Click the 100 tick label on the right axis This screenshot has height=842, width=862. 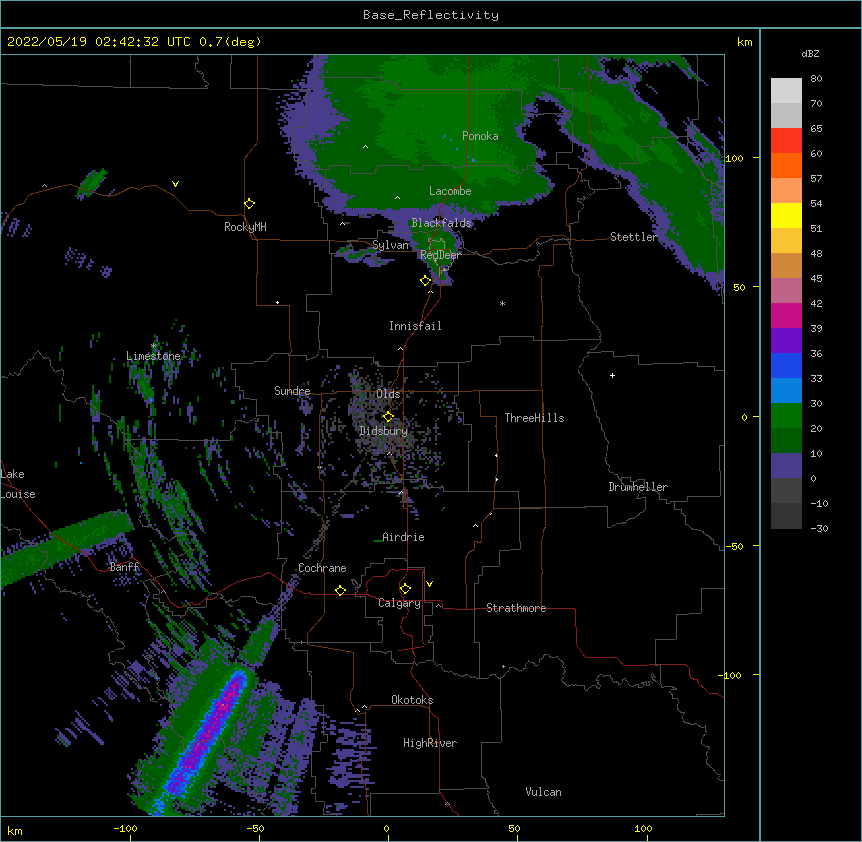pos(734,158)
